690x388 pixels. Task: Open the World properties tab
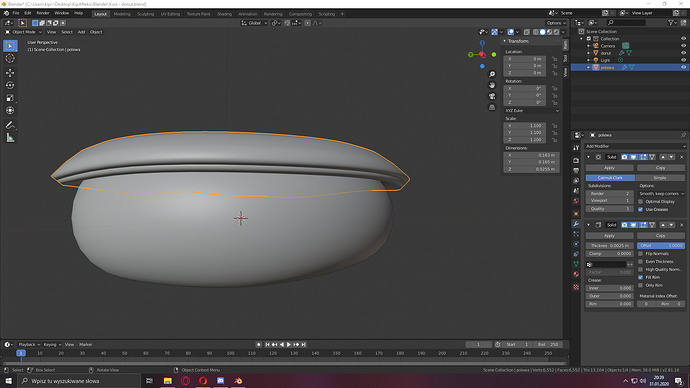(576, 201)
